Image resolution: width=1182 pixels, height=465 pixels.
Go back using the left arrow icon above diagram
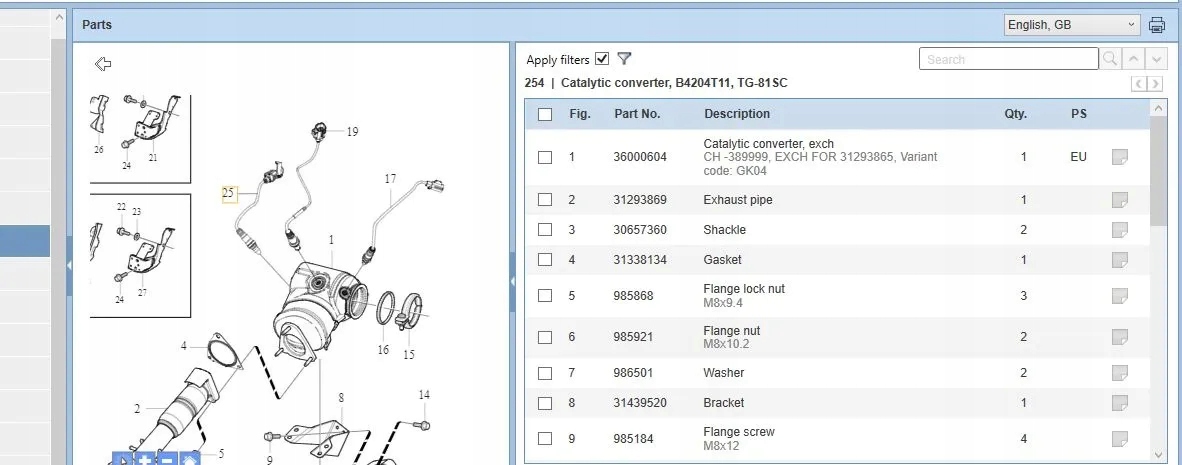click(x=103, y=64)
